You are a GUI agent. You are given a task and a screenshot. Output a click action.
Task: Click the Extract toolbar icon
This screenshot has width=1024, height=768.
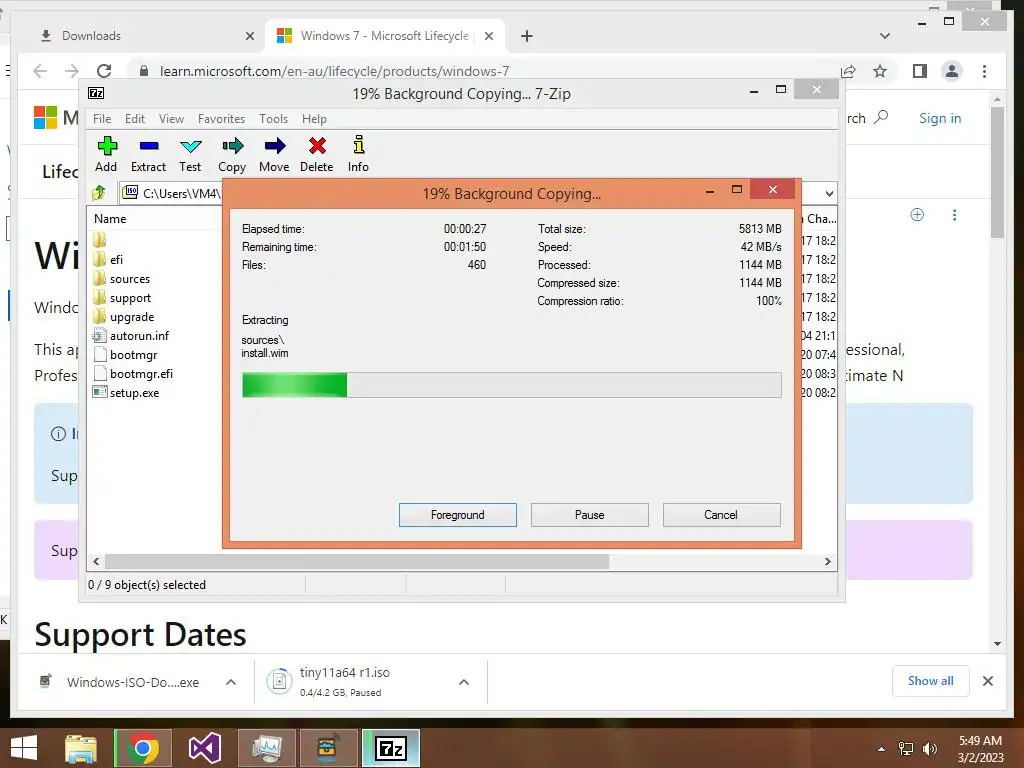click(148, 154)
